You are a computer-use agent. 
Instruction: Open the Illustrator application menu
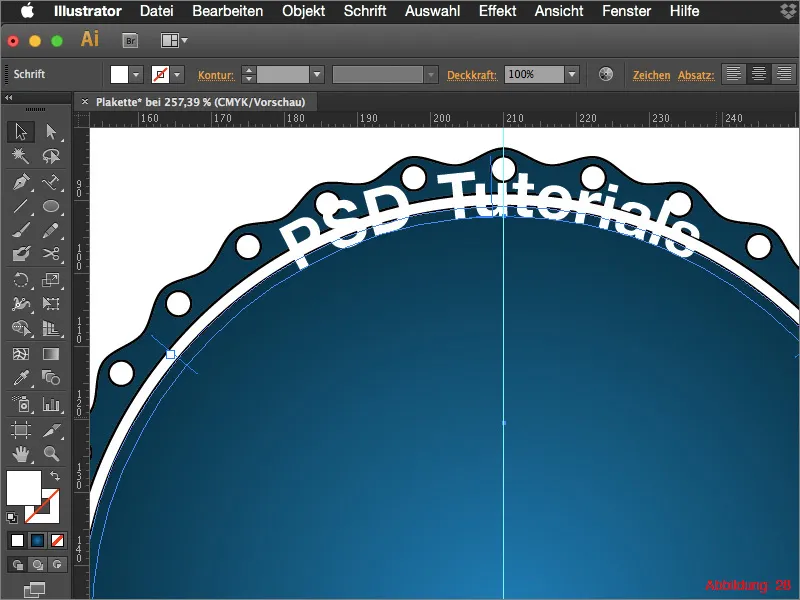(88, 11)
